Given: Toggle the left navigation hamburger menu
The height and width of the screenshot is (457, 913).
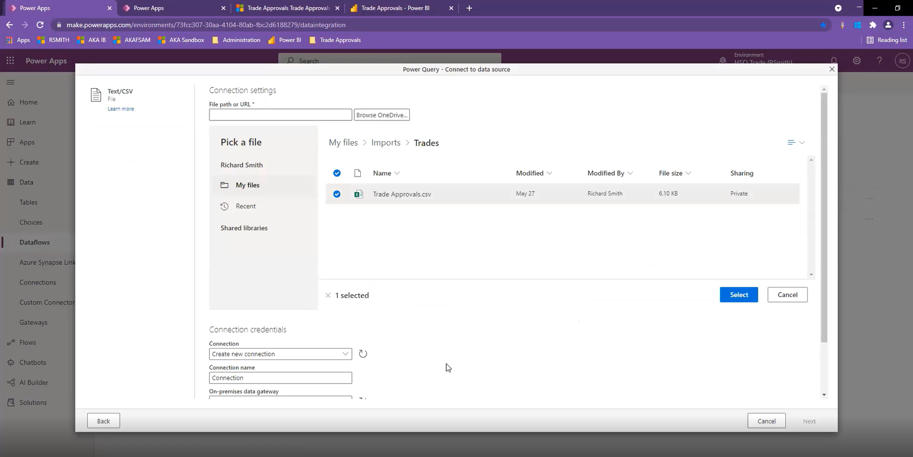Looking at the screenshot, I should click(10, 82).
